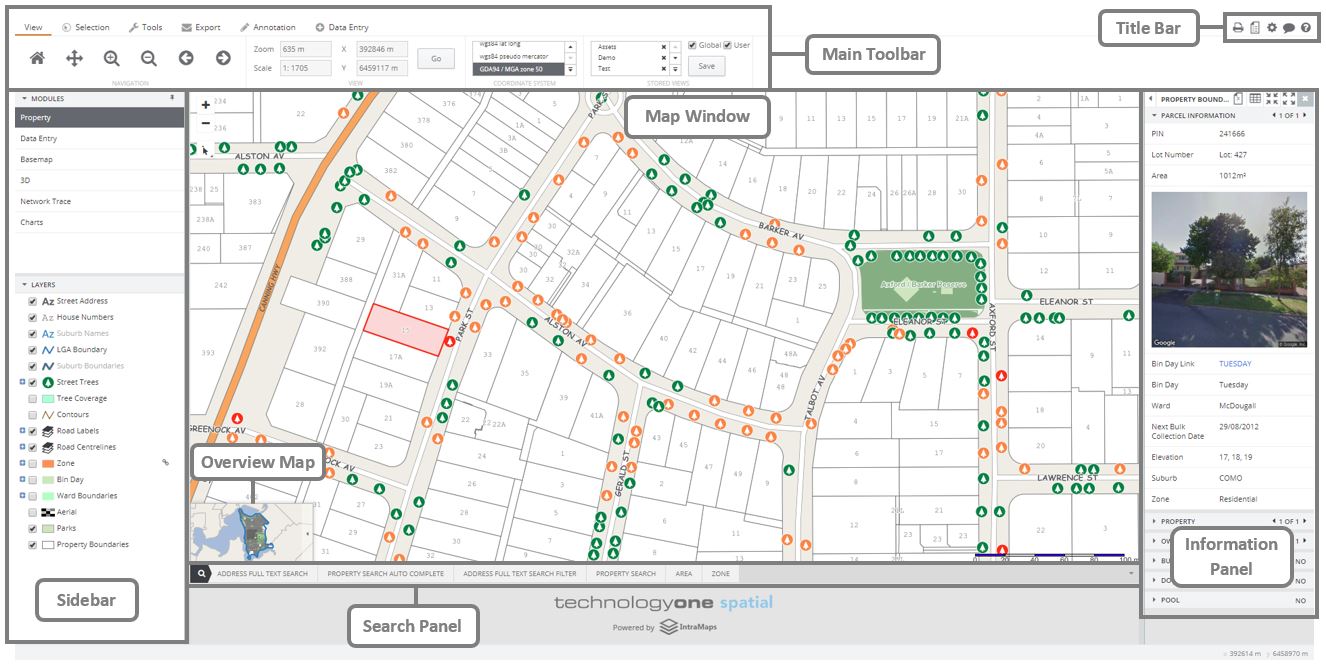Open the TUESDAY bin day link

tap(1233, 364)
